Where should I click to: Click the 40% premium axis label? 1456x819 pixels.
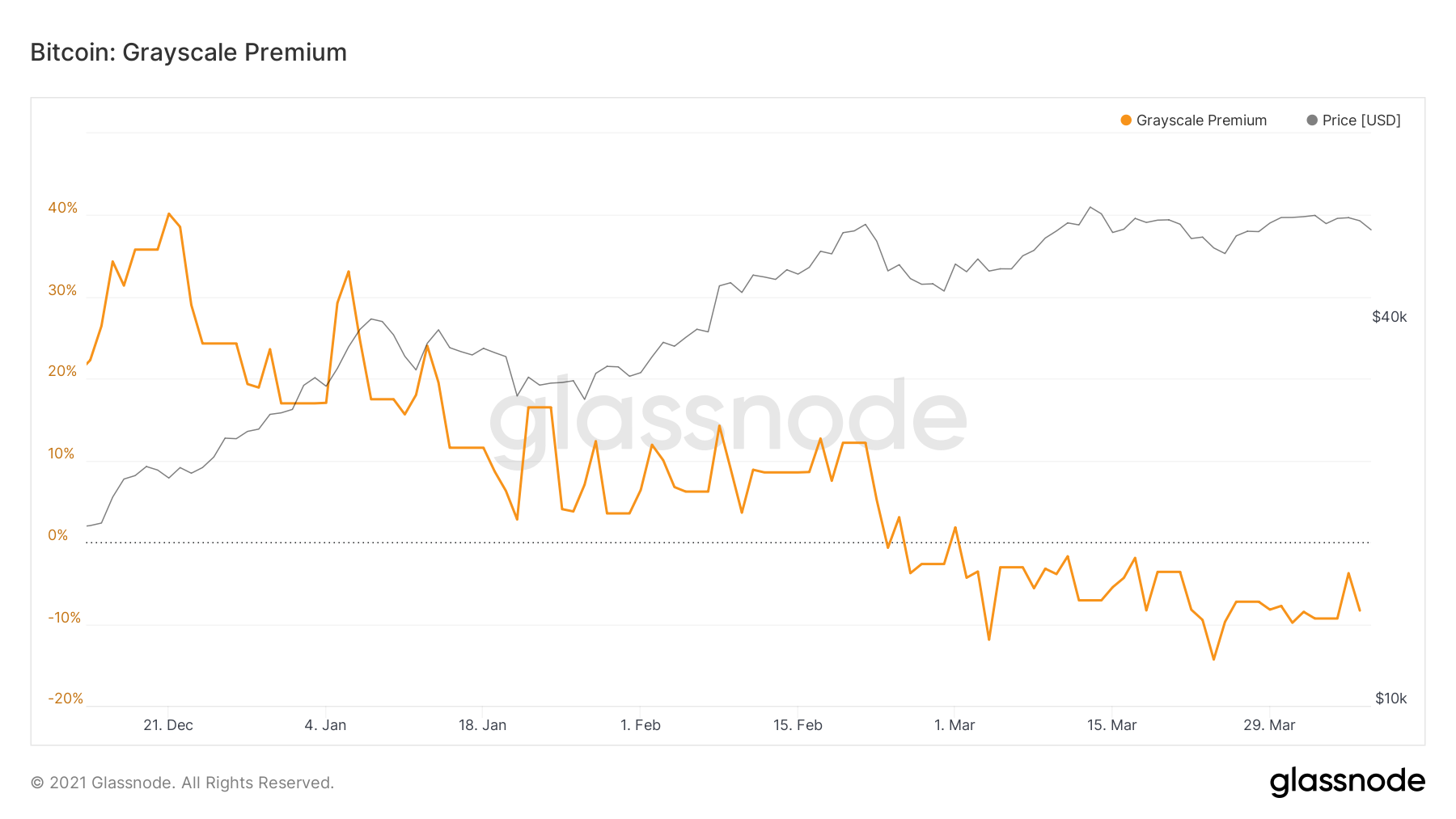tap(63, 208)
